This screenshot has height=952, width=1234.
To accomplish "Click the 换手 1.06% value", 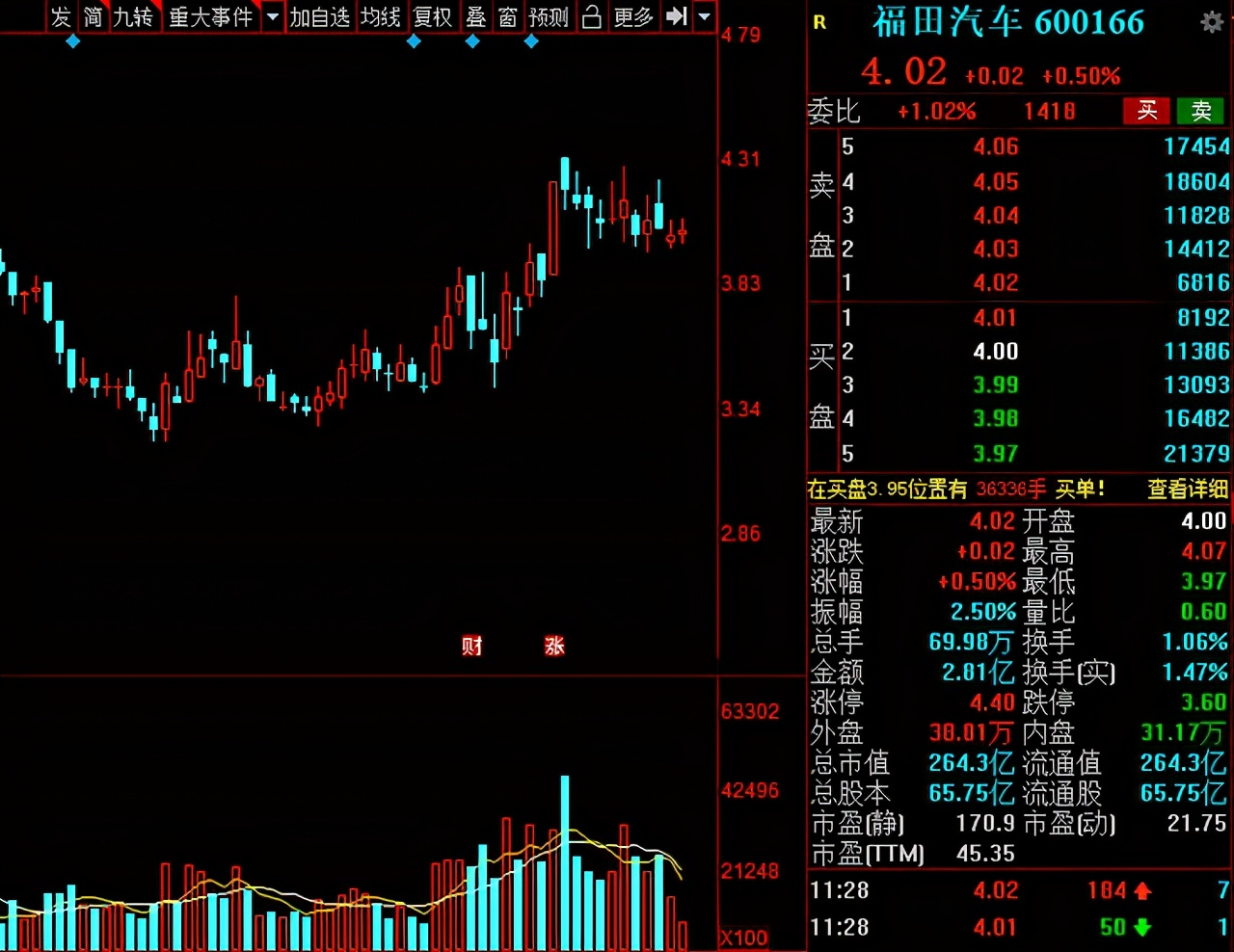I will (x=1194, y=642).
